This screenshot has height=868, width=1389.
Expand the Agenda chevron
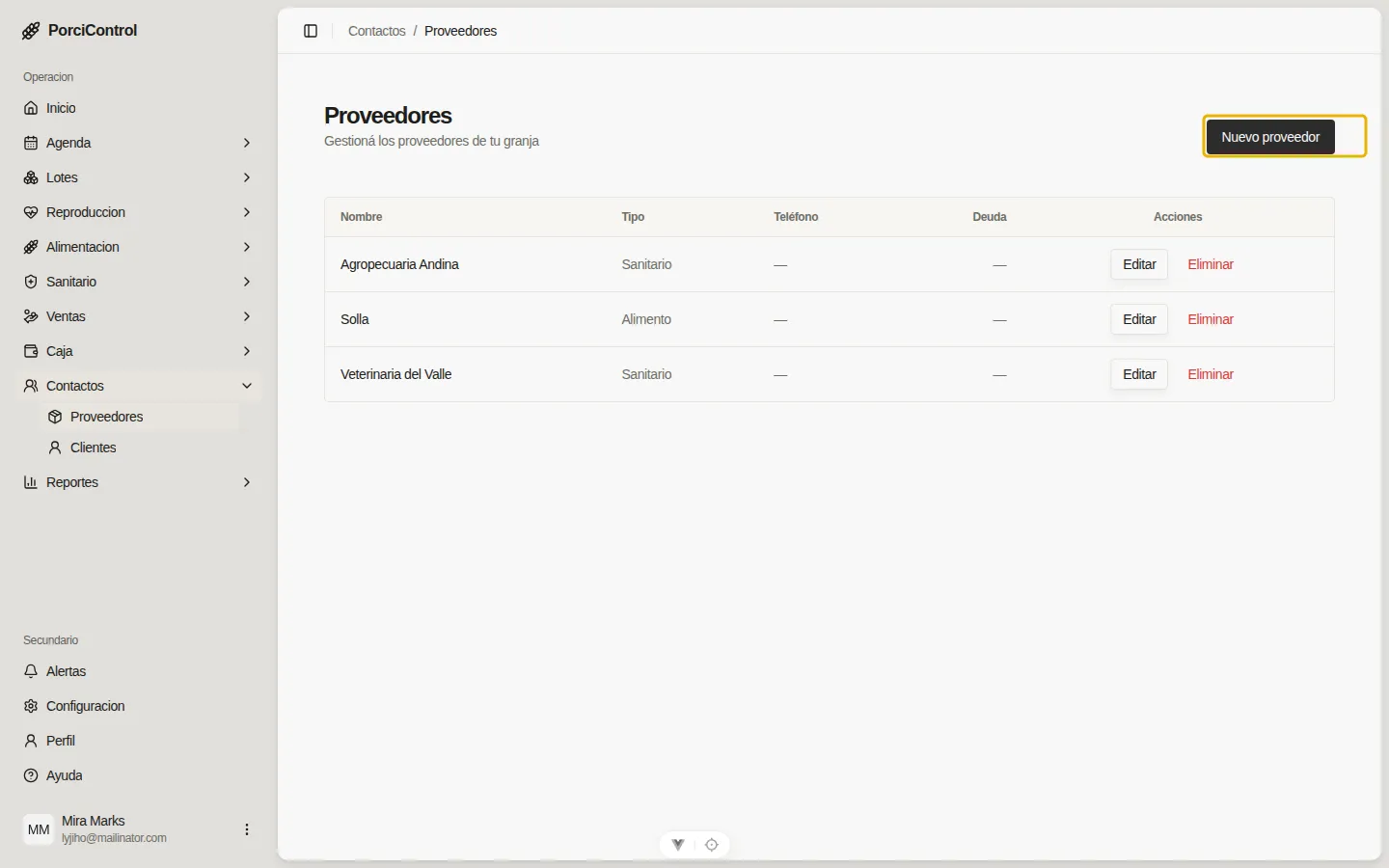tap(247, 143)
